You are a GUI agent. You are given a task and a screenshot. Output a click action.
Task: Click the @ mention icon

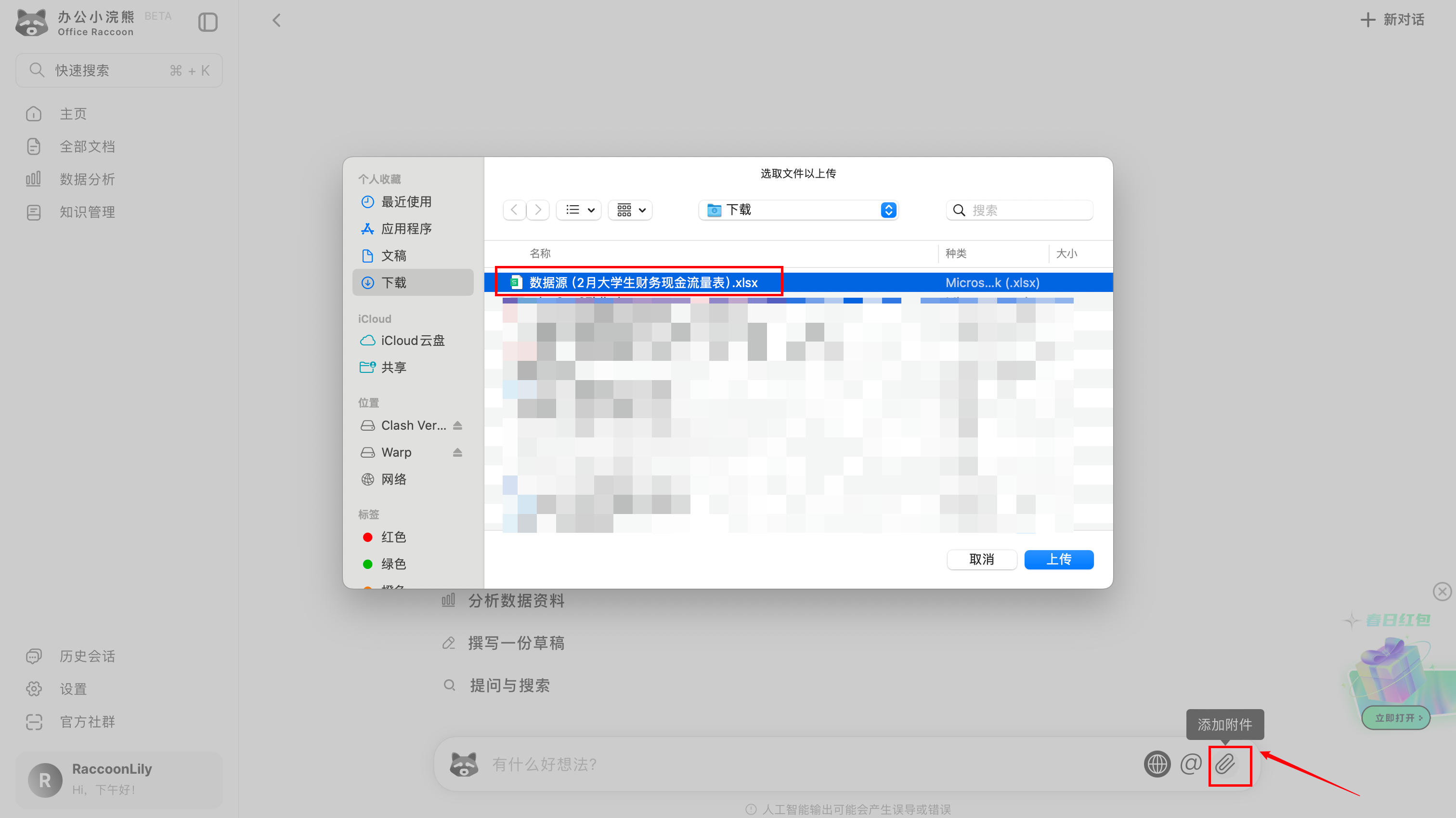(1190, 764)
